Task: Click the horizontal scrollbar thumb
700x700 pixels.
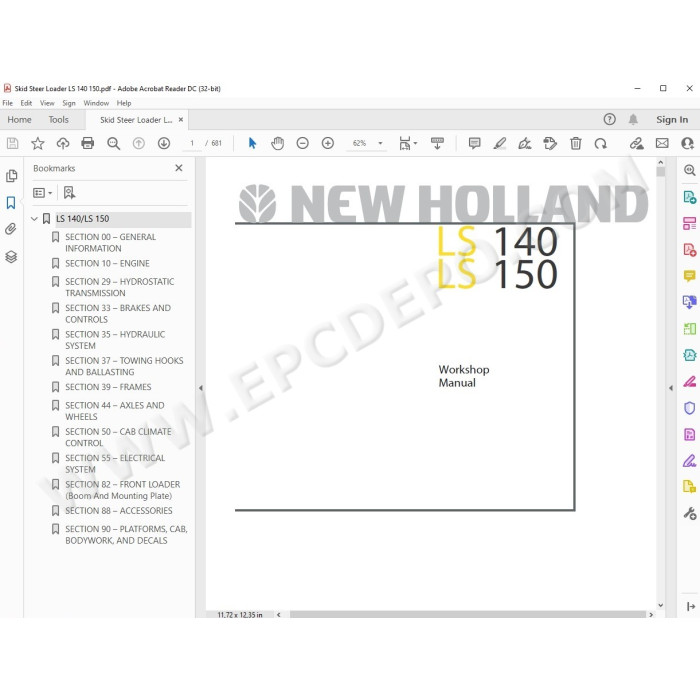Action: (467, 615)
